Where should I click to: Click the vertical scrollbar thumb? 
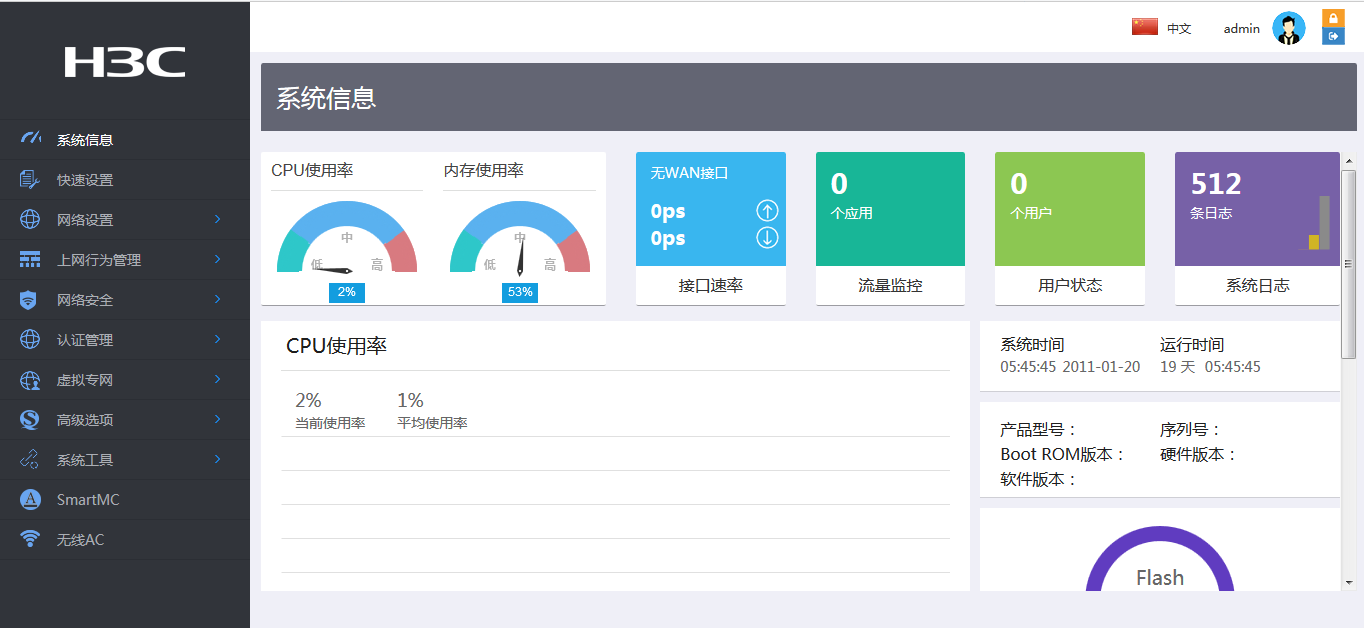[x=1348, y=264]
